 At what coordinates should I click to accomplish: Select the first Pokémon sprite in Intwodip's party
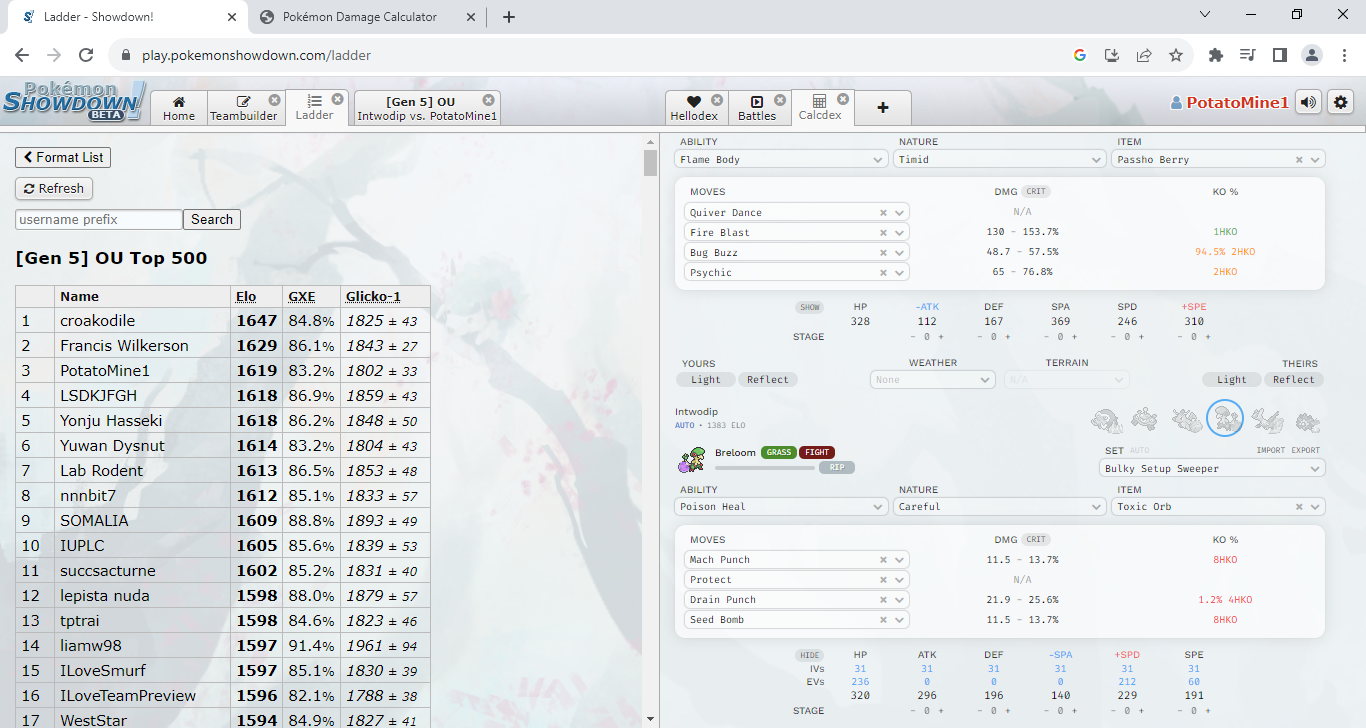[1106, 419]
